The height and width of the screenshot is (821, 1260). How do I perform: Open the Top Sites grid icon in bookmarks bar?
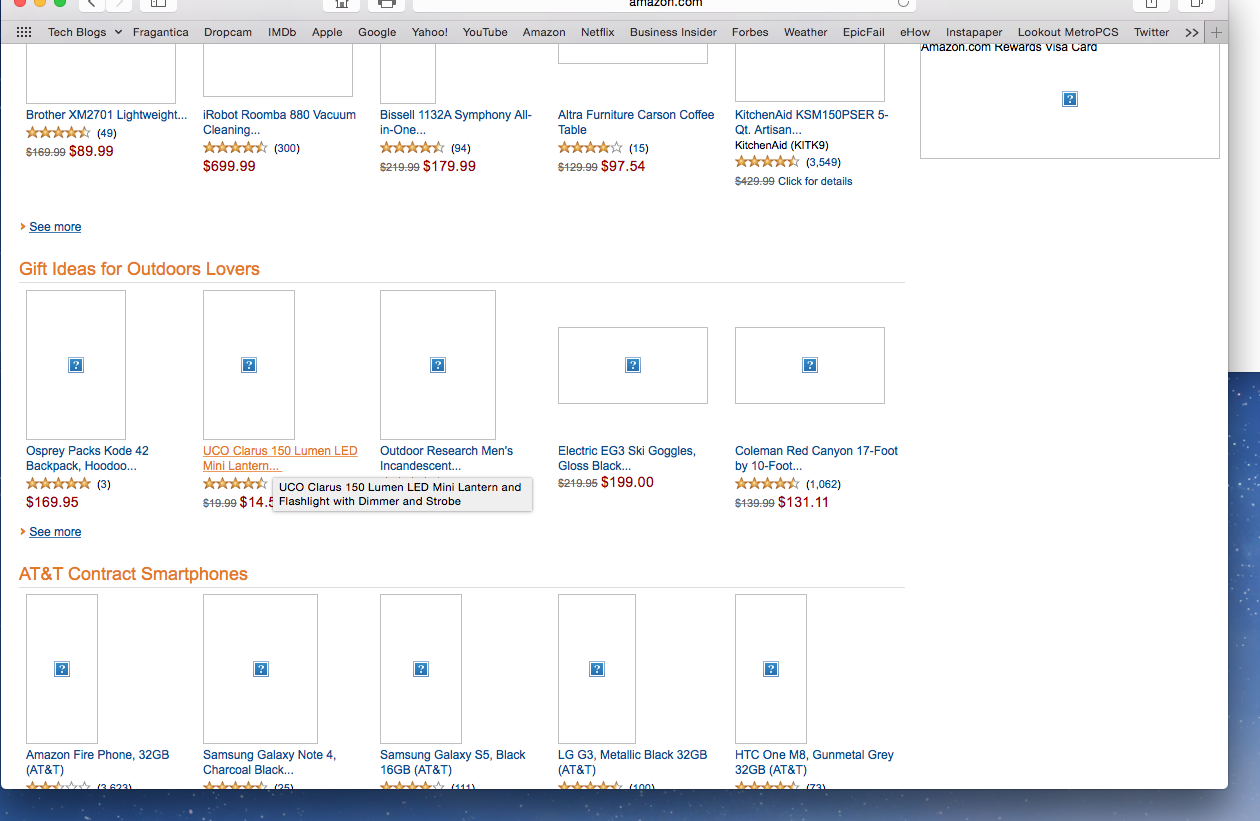click(24, 32)
